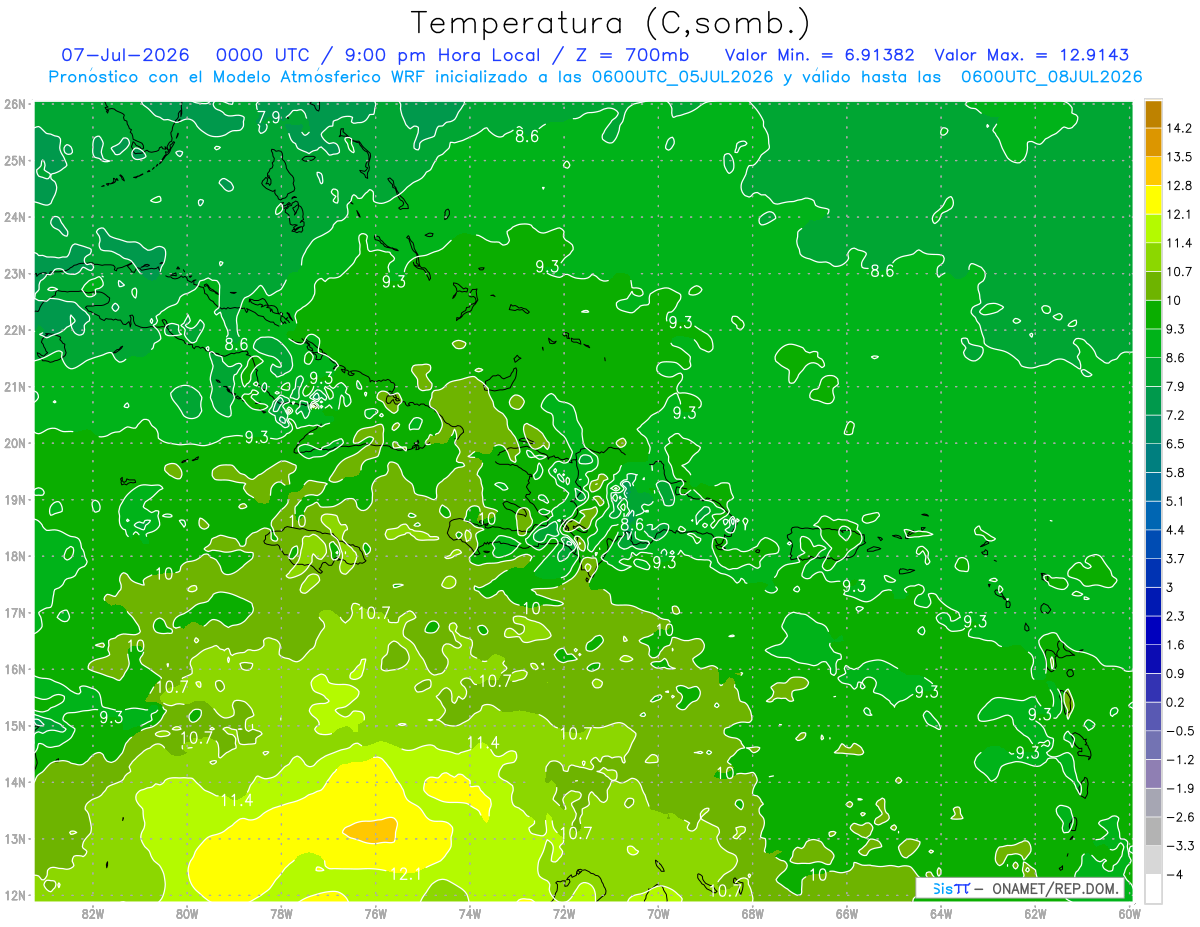Click the "17N" latitude axis label
This screenshot has width=1200, height=927.
(x=15, y=612)
